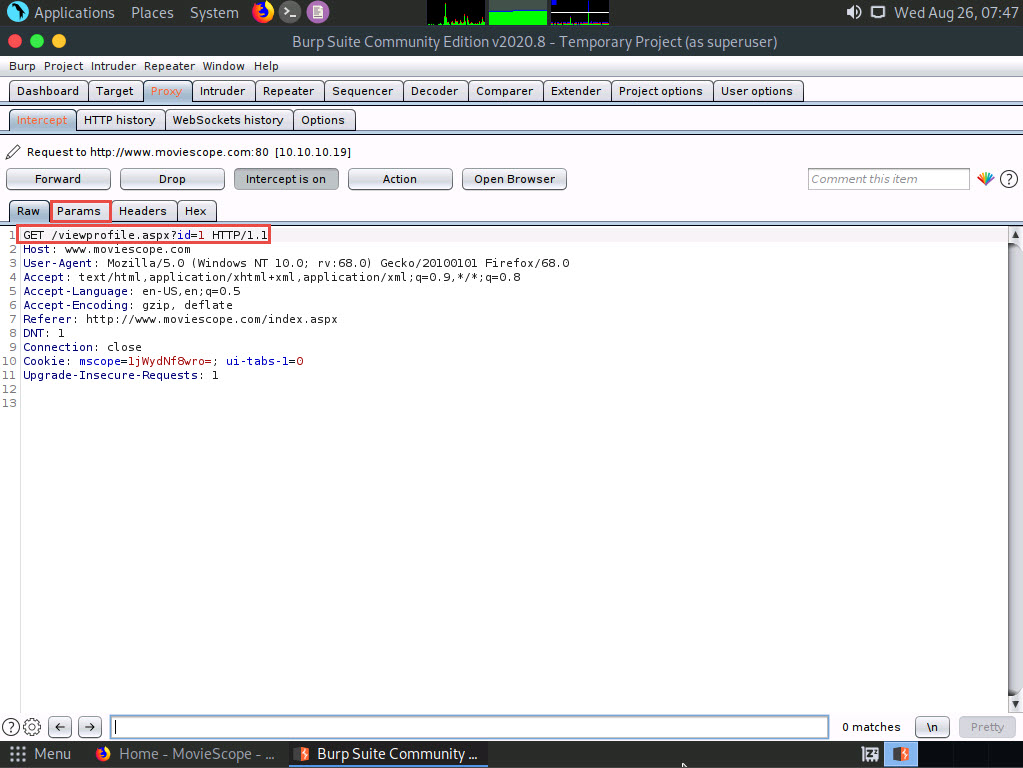The height and width of the screenshot is (768, 1023).
Task: Open the Intruder menu in menu bar
Action: coord(113,66)
